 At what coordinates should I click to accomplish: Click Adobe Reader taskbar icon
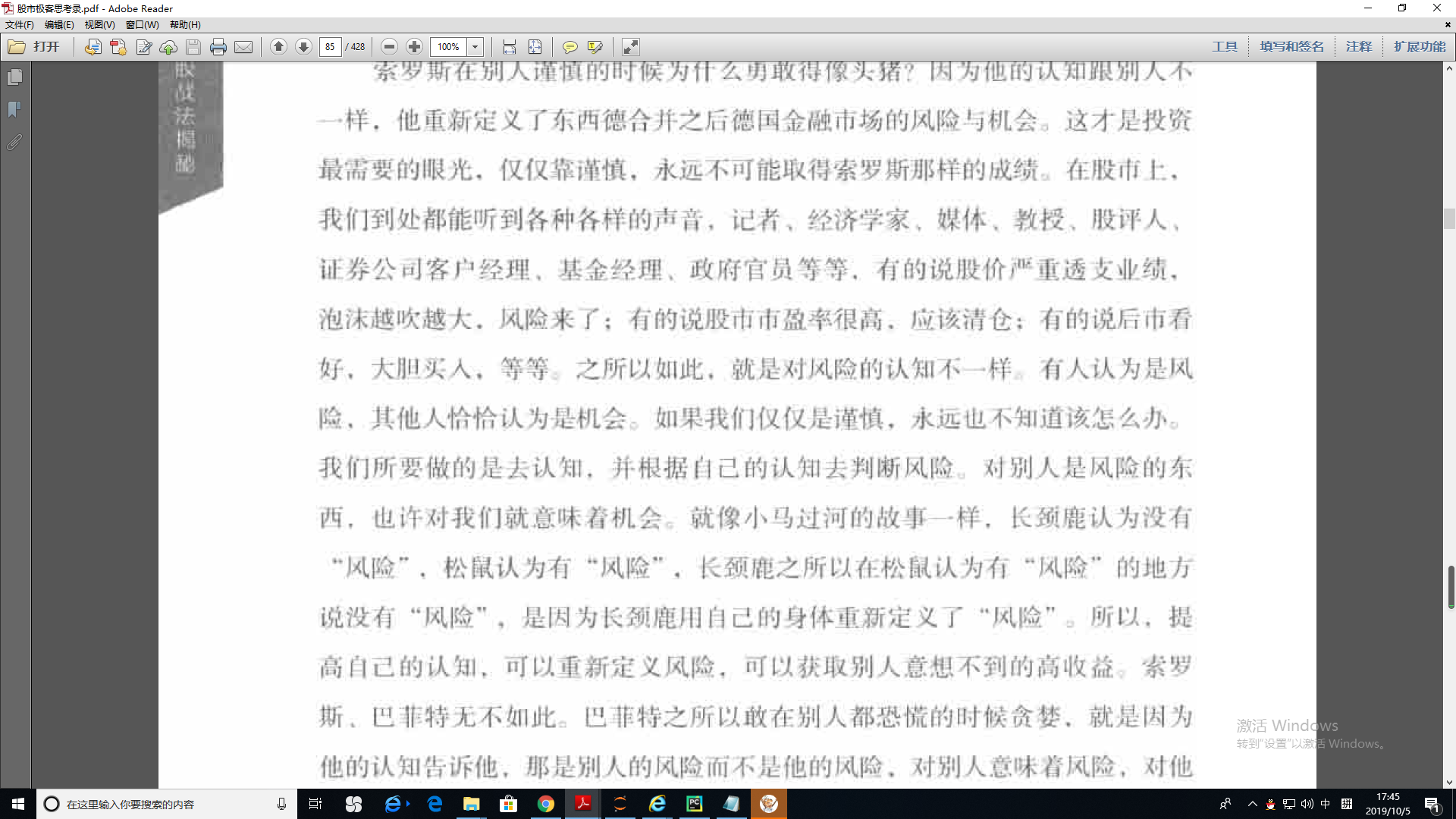(x=582, y=804)
